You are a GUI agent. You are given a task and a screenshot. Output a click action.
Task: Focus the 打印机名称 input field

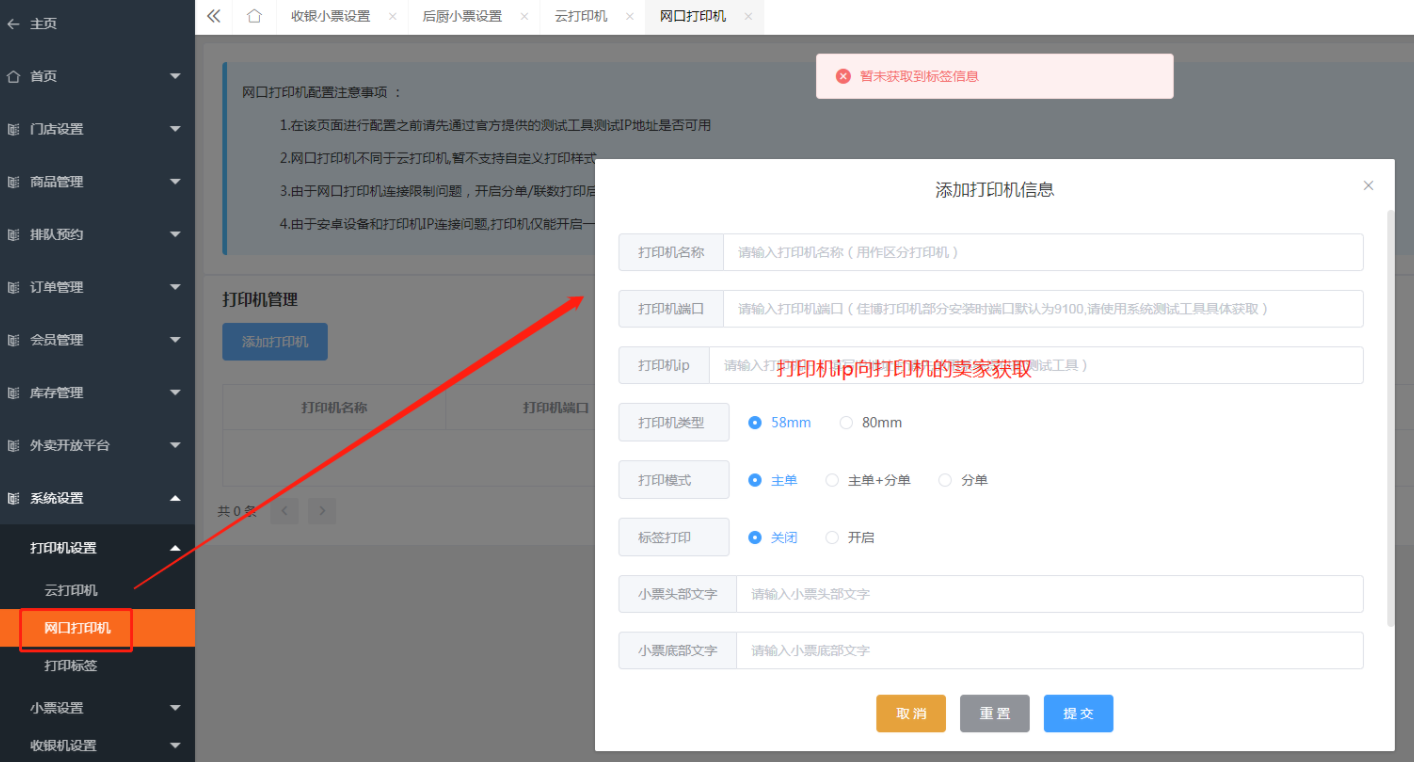pyautogui.click(x=1043, y=252)
